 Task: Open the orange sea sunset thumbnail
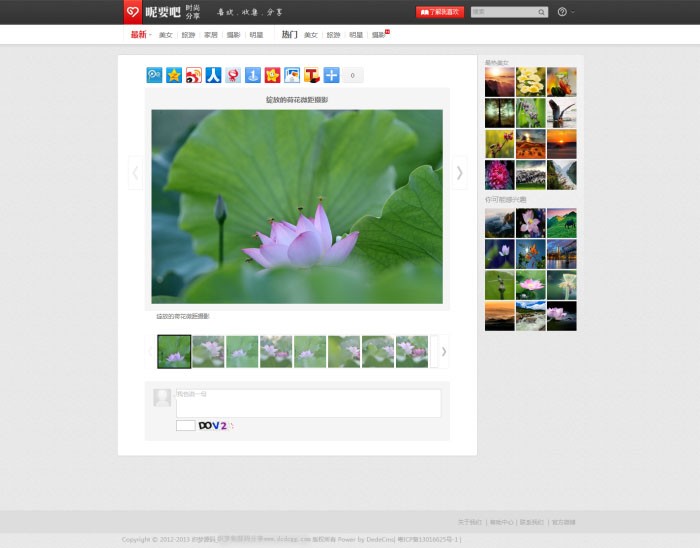pos(562,144)
